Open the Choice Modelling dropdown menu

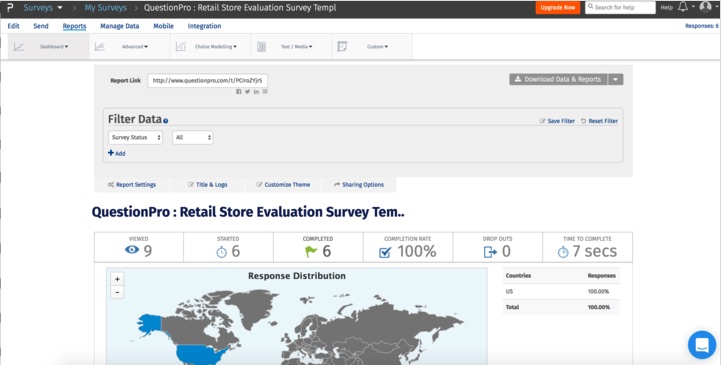pyautogui.click(x=216, y=46)
